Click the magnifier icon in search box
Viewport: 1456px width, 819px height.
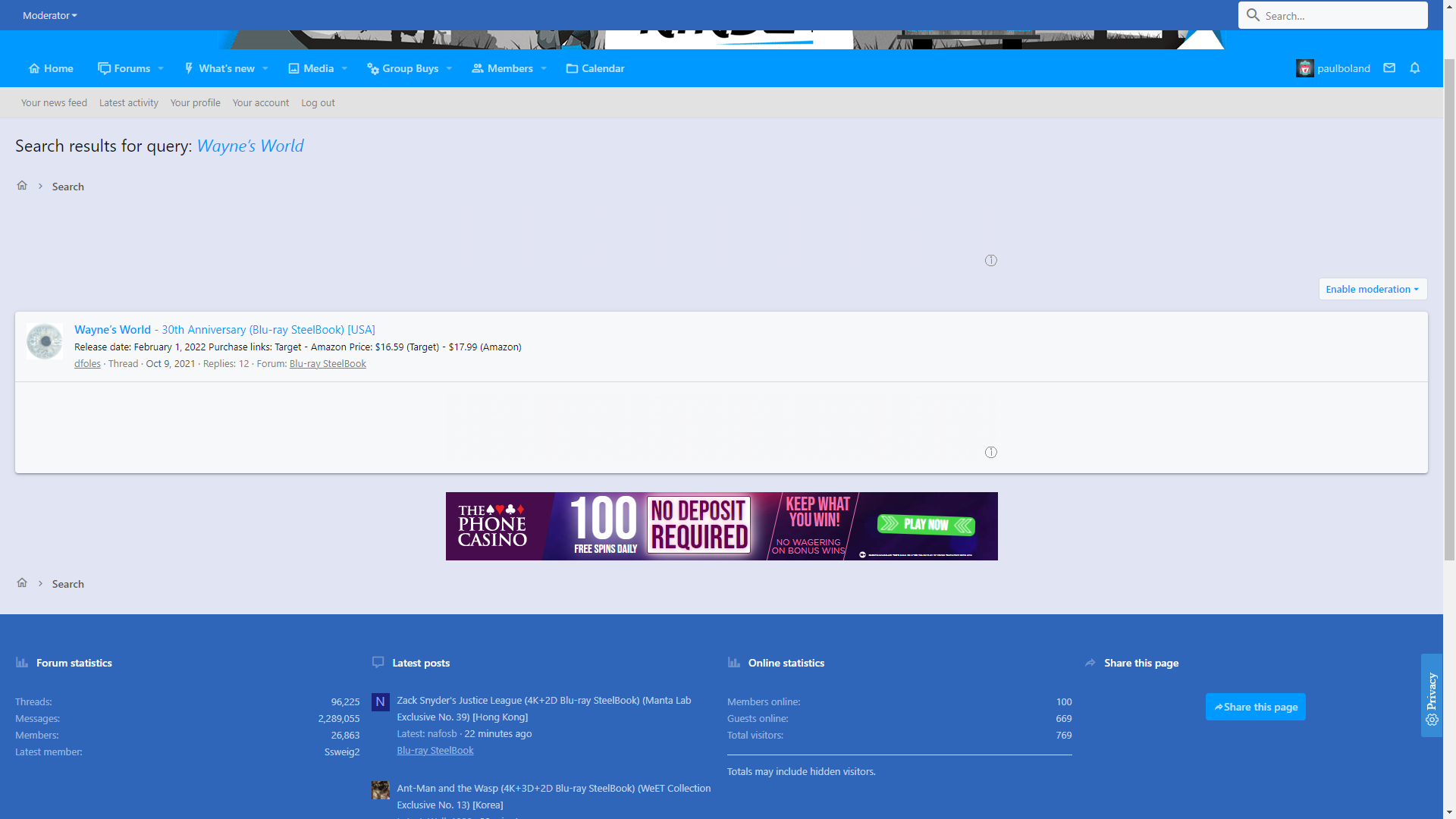1253,15
